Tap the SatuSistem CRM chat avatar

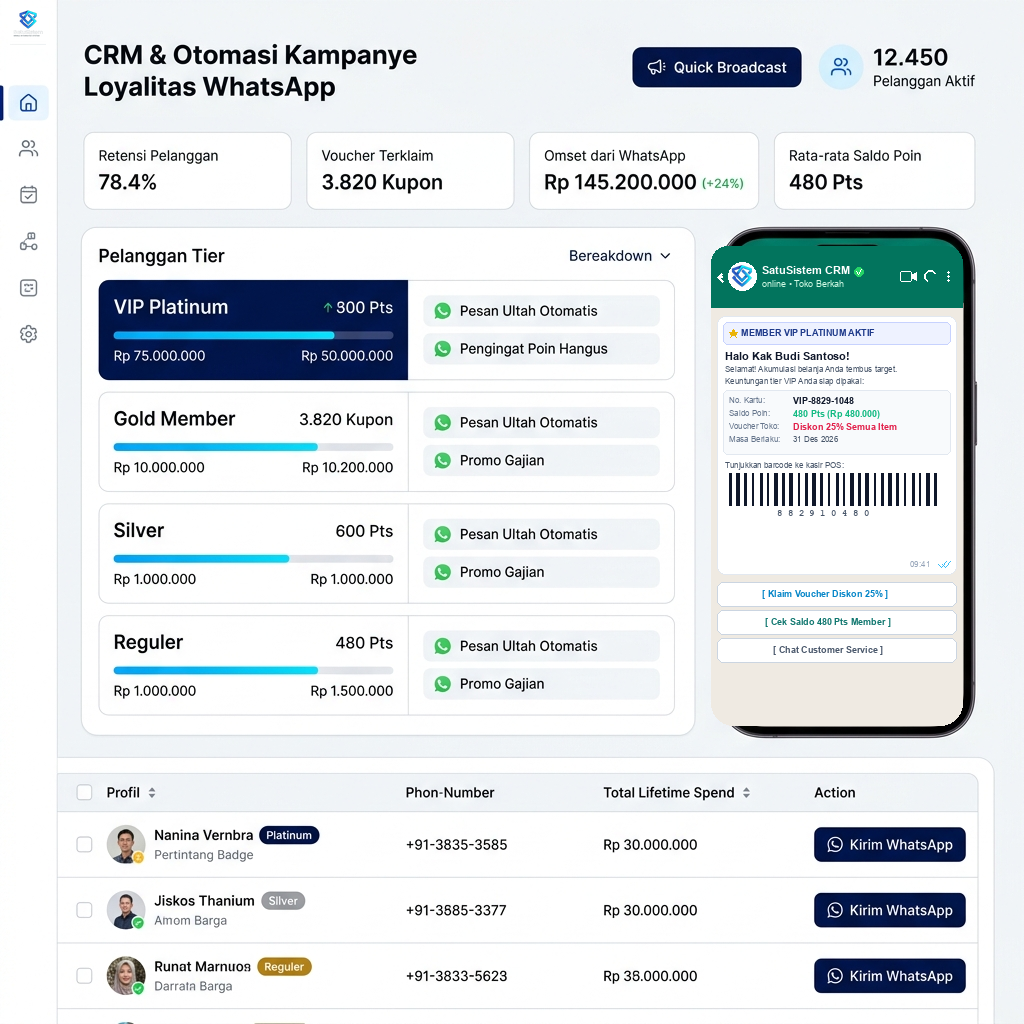point(742,276)
